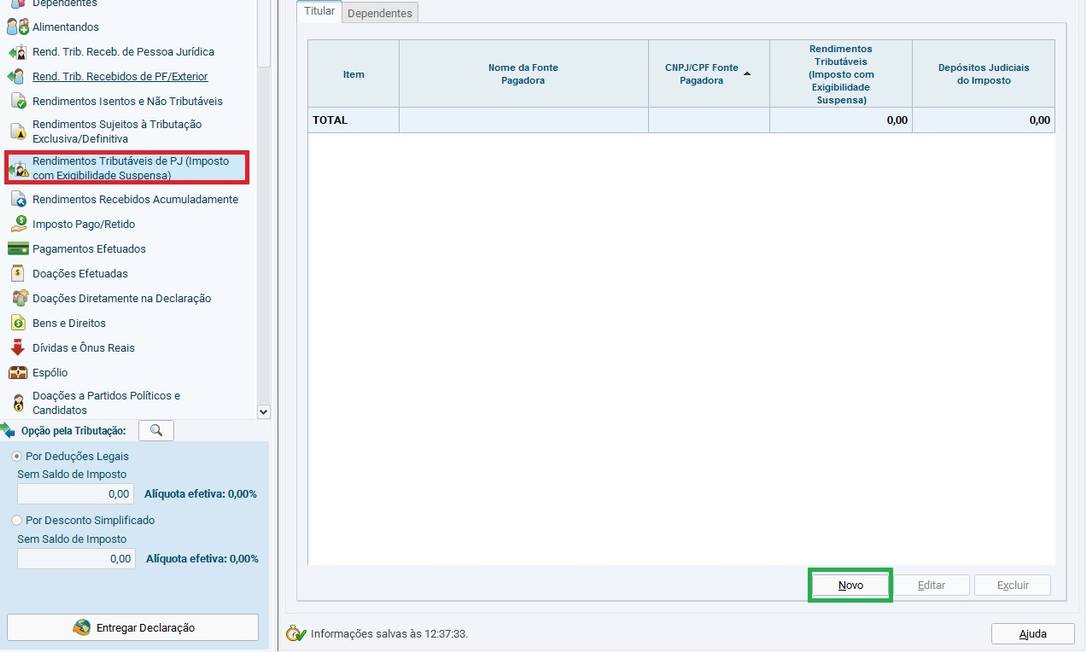
Task: Open Ajuda help button
Action: click(1032, 634)
